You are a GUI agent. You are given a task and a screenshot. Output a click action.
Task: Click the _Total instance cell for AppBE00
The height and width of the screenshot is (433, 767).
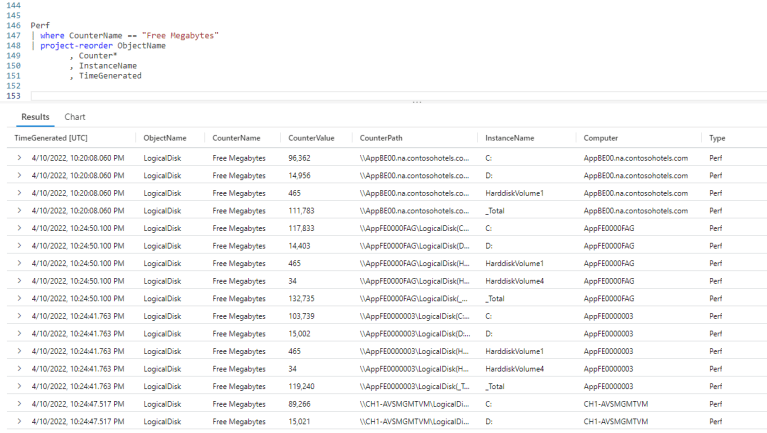[x=495, y=210]
